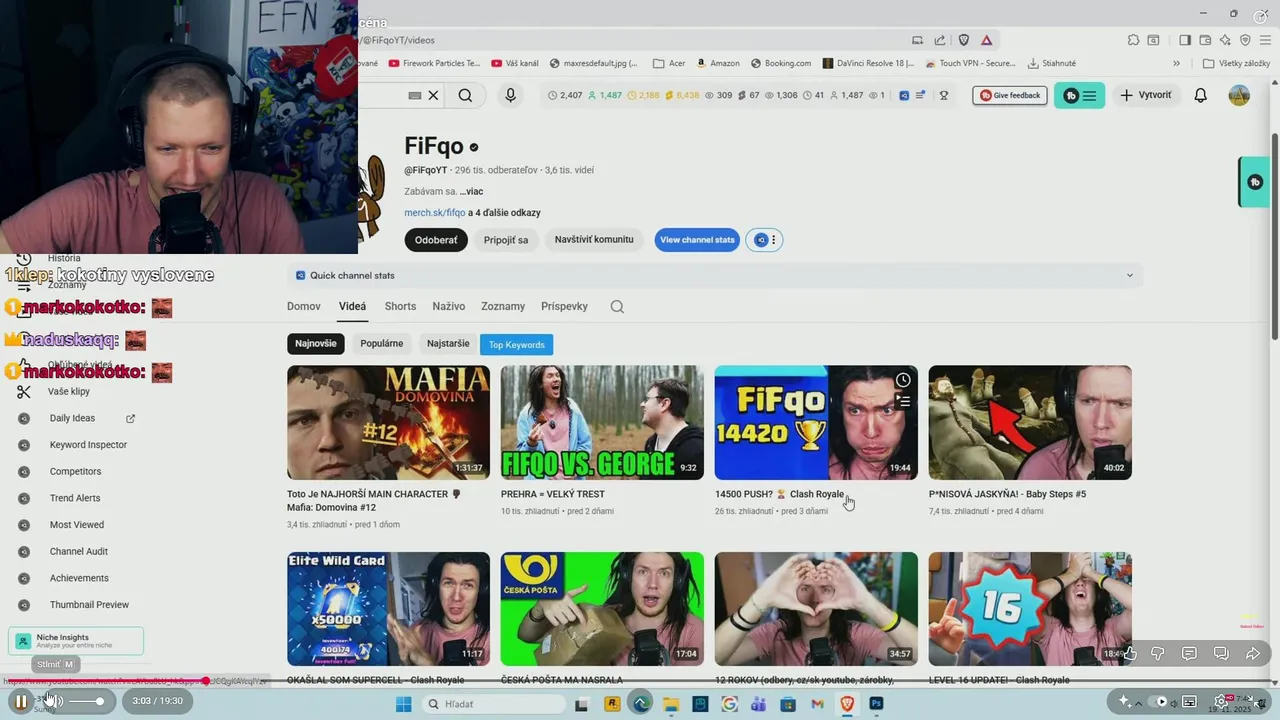Mute the video player volume icon
Image resolution: width=1280 pixels, height=720 pixels.
click(53, 702)
